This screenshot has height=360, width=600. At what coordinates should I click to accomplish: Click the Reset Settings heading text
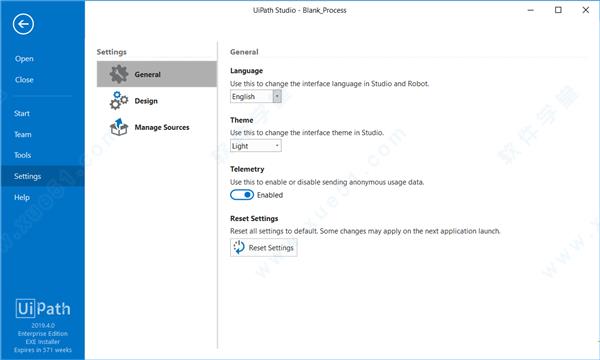[x=254, y=218]
